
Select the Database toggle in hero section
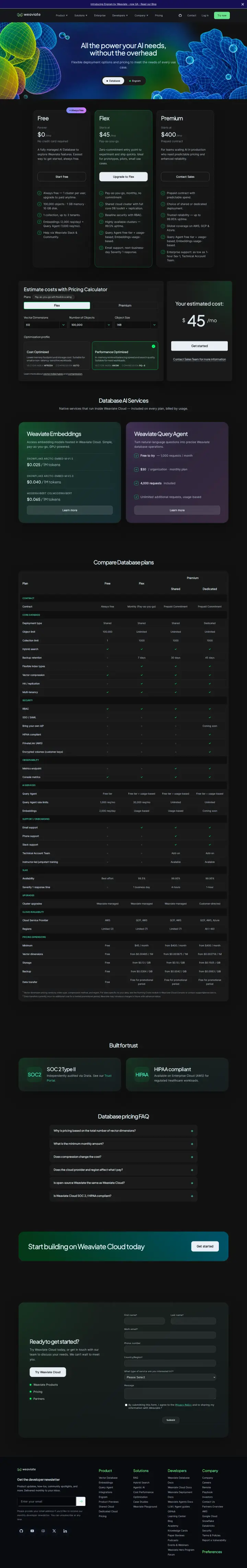[x=113, y=80]
